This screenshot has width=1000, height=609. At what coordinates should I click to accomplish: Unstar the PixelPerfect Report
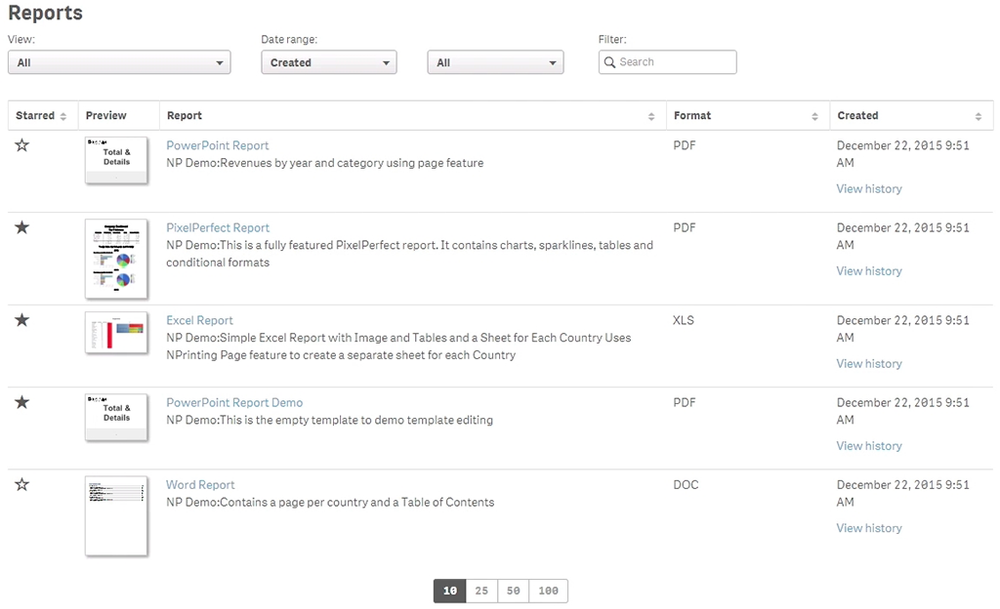[21, 227]
